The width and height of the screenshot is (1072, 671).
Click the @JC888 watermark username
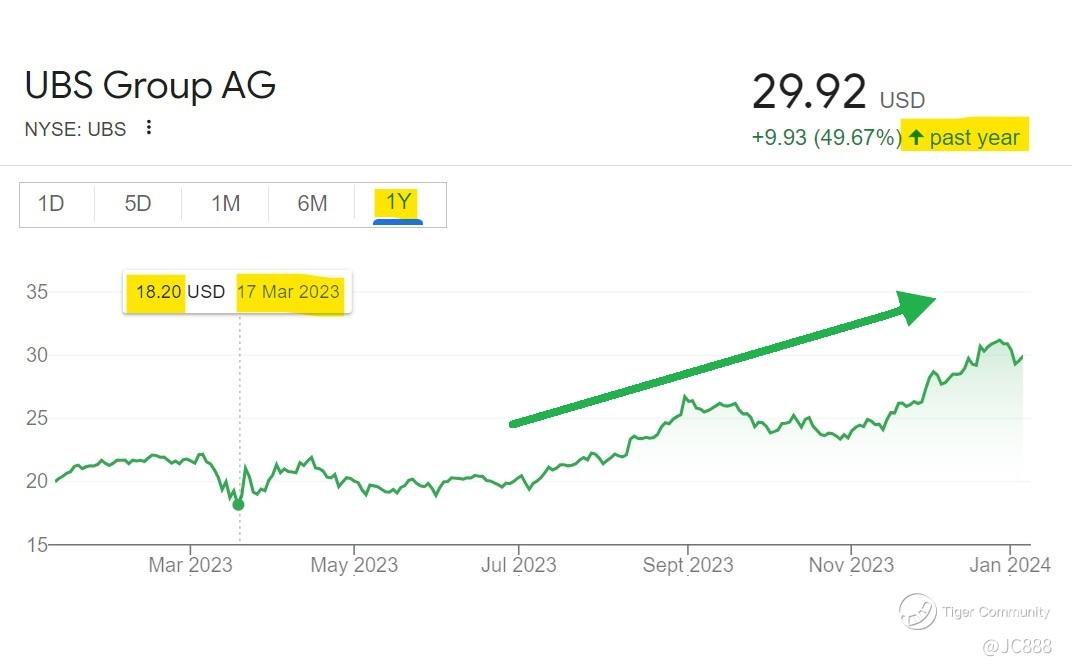pyautogui.click(x=1014, y=647)
